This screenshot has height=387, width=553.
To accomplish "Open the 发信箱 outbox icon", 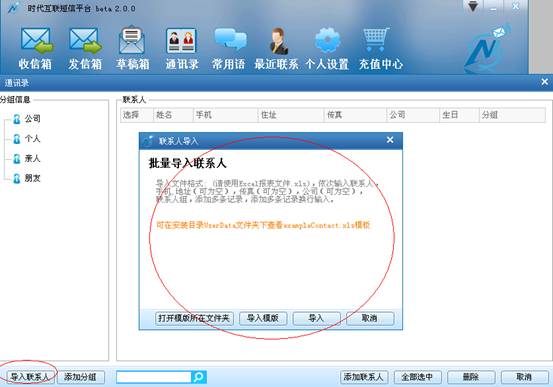I will pyautogui.click(x=85, y=48).
